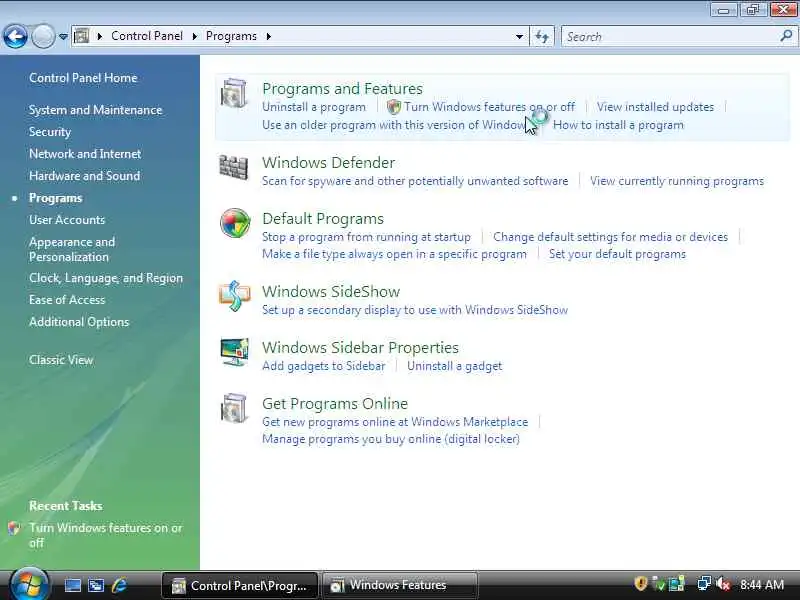Expand the address bar history dropdown
The width and height of the screenshot is (800, 600).
519,37
